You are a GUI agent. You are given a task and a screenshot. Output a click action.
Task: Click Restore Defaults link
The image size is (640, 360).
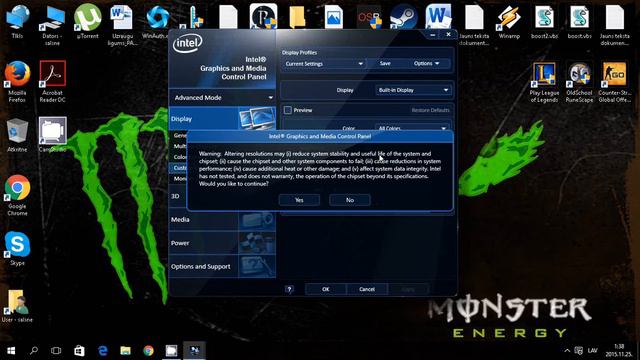click(430, 110)
